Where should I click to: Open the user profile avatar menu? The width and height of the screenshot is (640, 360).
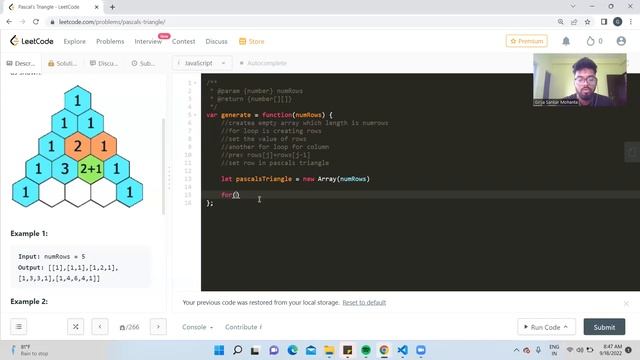click(x=621, y=41)
